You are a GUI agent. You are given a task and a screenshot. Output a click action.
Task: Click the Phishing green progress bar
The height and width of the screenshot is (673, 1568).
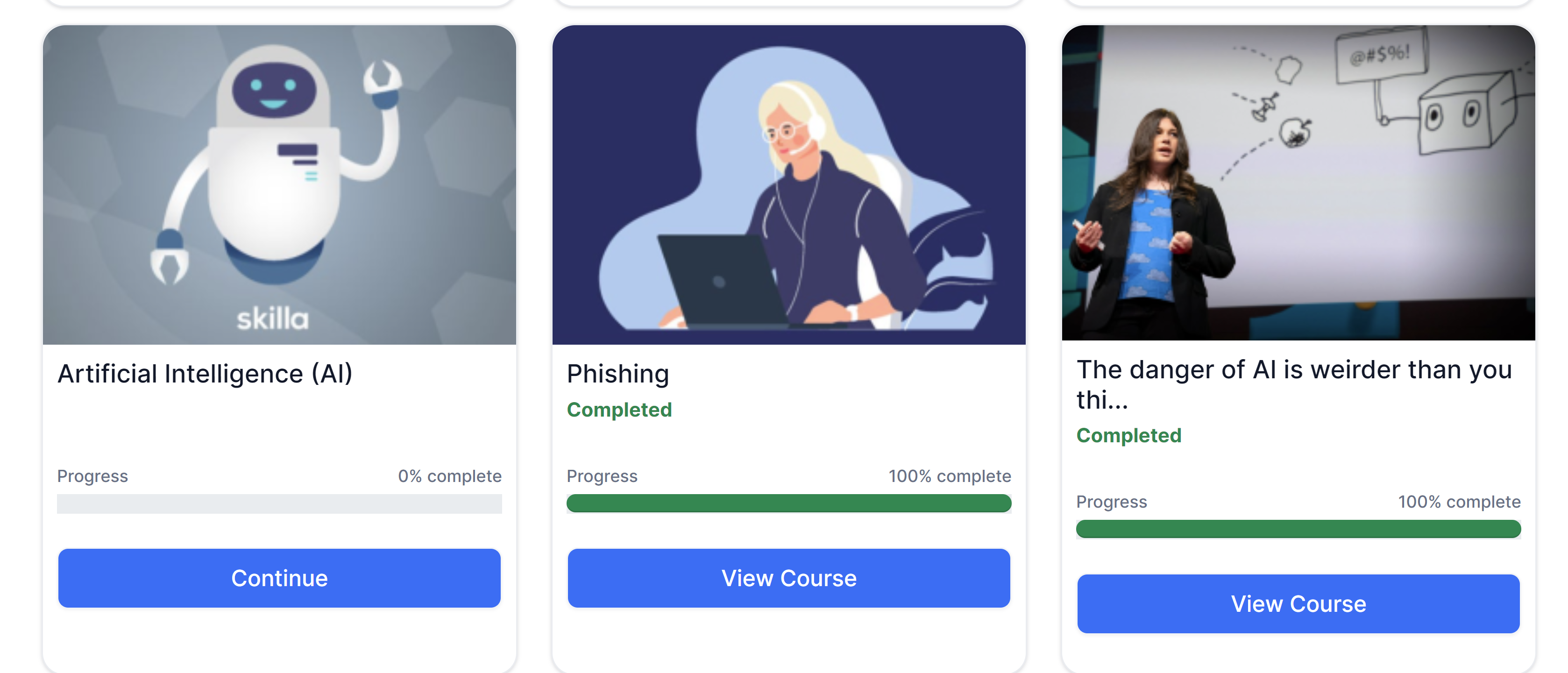[789, 503]
